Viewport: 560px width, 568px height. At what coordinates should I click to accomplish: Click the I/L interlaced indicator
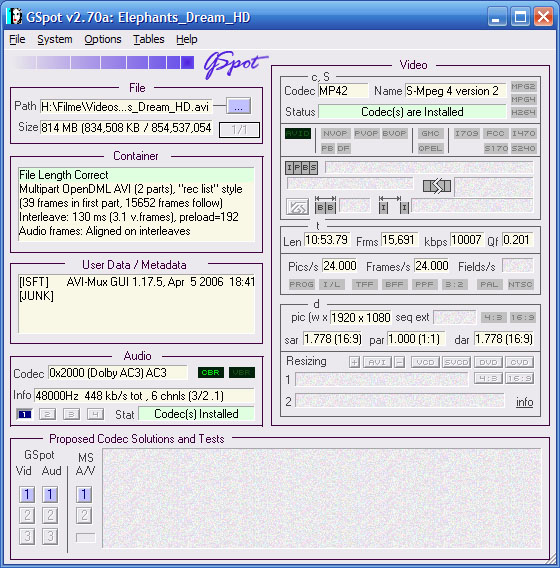(x=332, y=284)
